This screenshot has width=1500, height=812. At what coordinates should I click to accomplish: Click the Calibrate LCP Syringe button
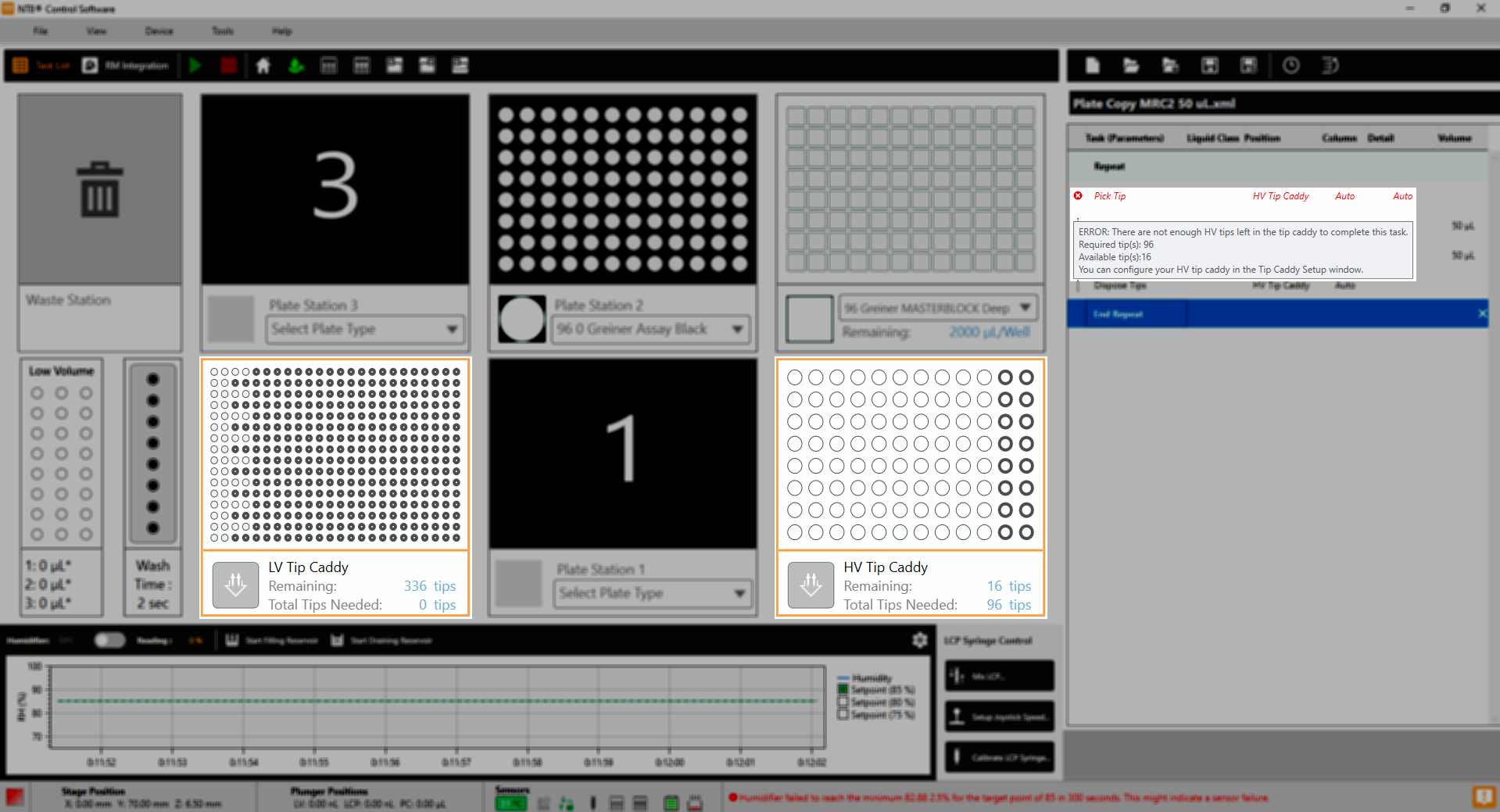(999, 757)
